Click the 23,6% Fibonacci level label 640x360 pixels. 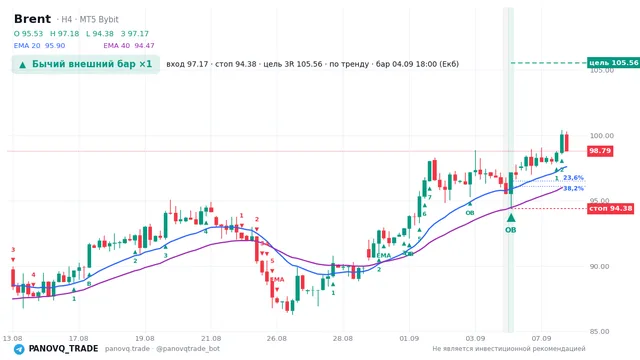click(573, 178)
